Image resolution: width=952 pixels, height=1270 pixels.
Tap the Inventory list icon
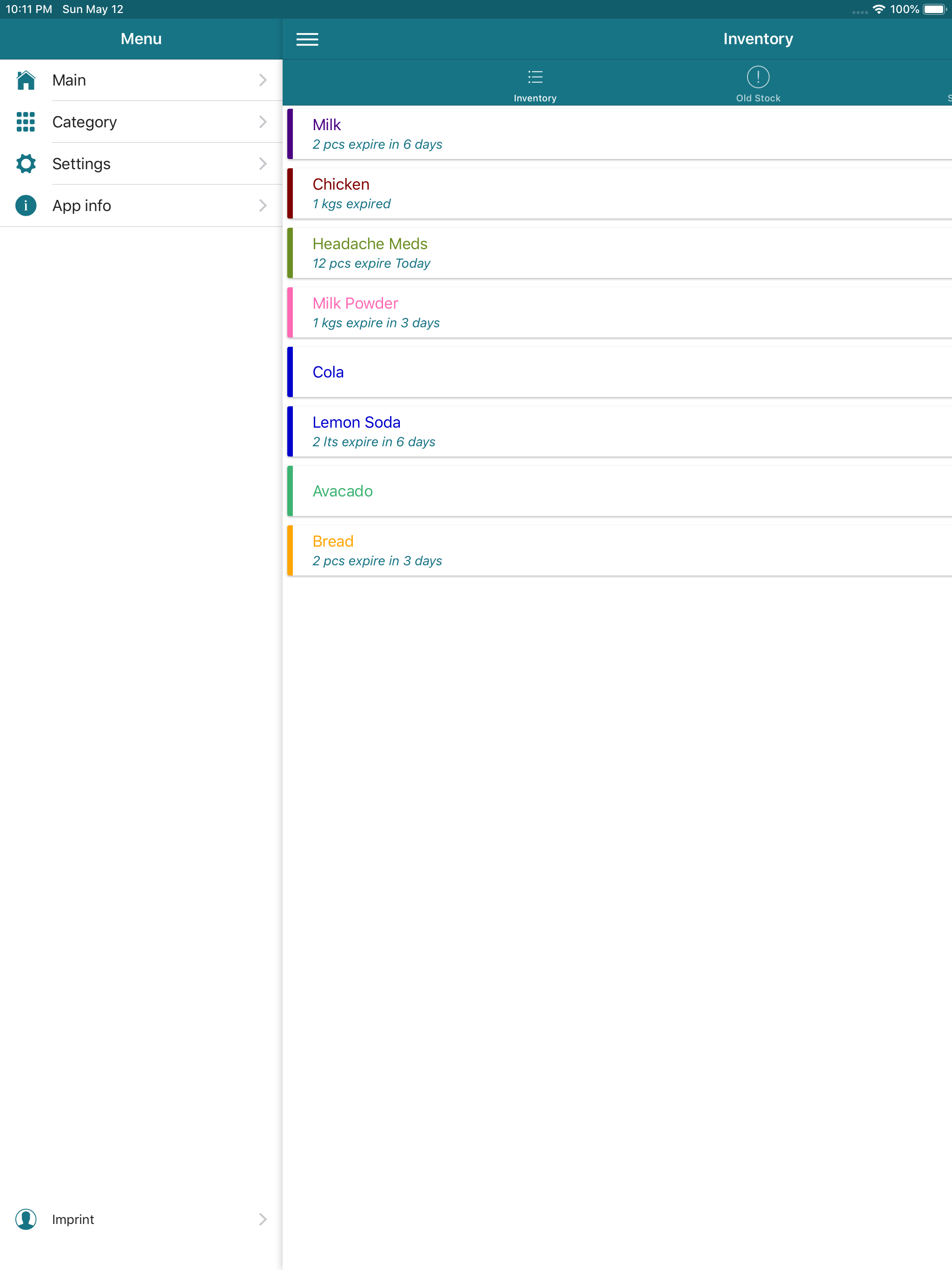[x=535, y=77]
